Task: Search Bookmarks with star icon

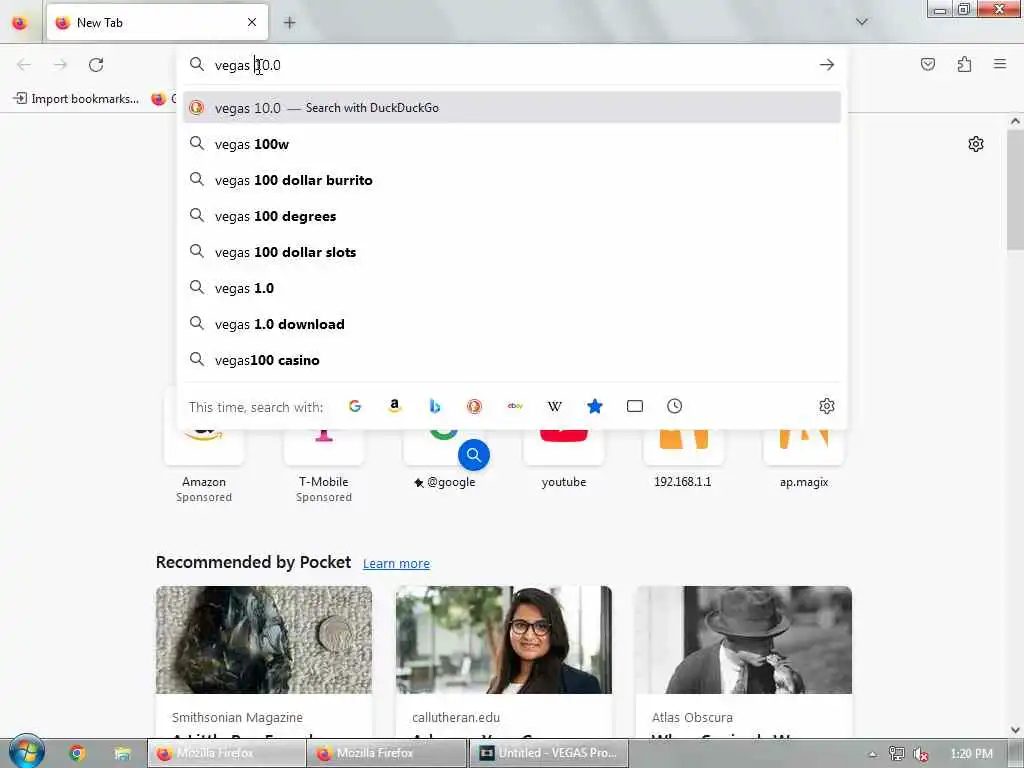Action: [594, 406]
